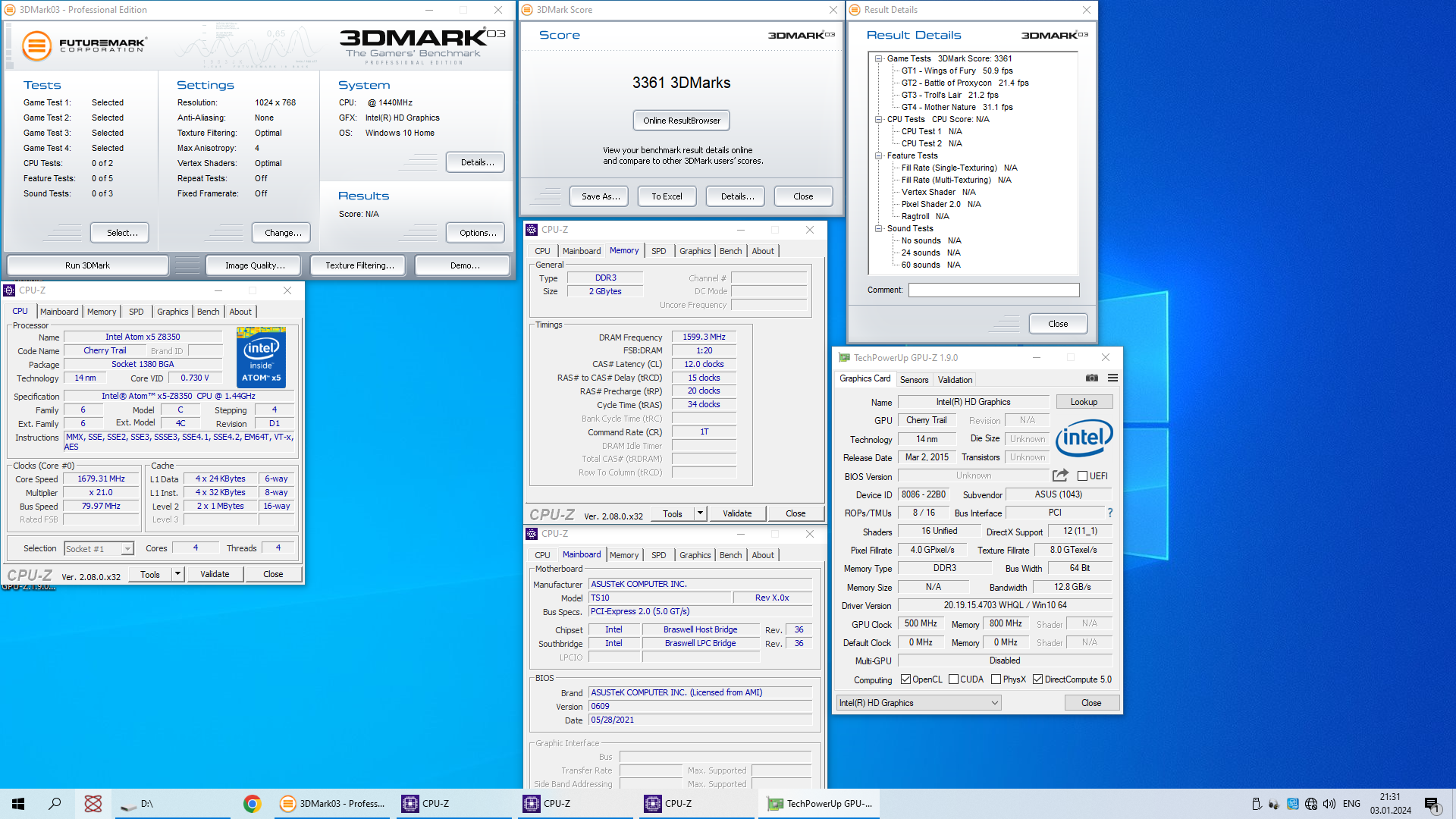Image resolution: width=1456 pixels, height=819 pixels.
Task: Collapse the Feature Tests tree node
Action: pyautogui.click(x=878, y=155)
